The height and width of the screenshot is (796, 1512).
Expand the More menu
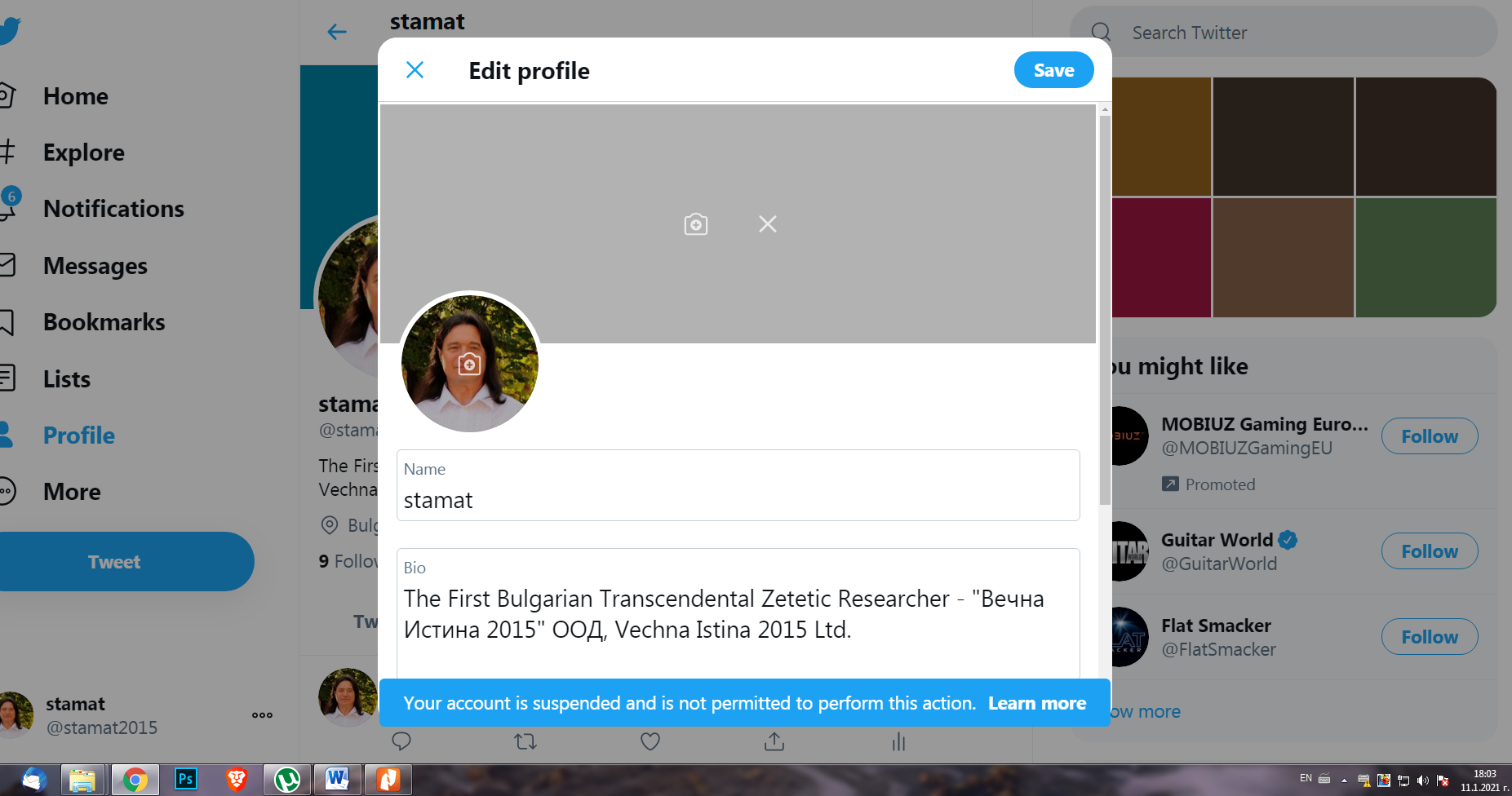pyautogui.click(x=72, y=492)
